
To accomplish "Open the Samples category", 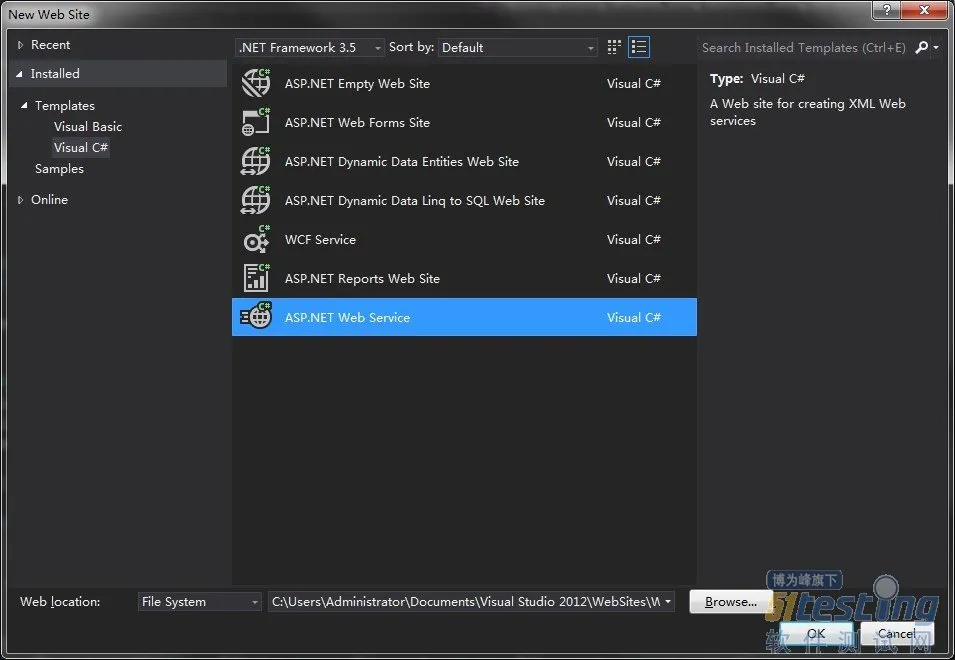I will [59, 169].
